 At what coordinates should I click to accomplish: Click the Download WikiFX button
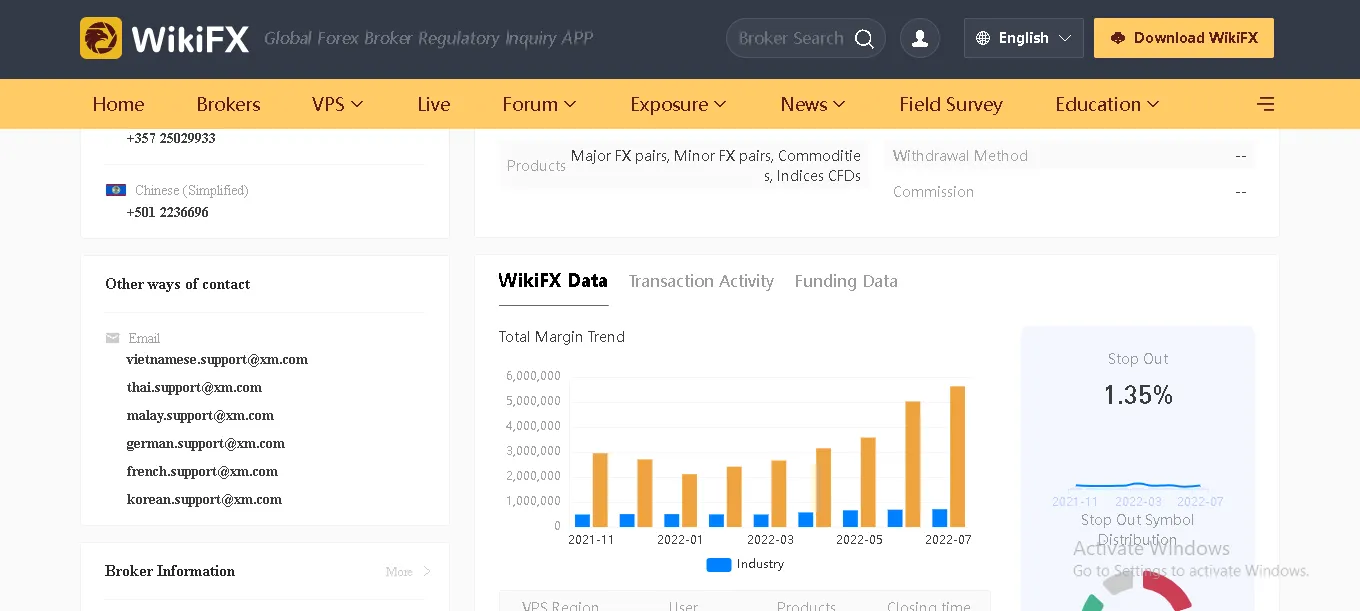pyautogui.click(x=1184, y=38)
